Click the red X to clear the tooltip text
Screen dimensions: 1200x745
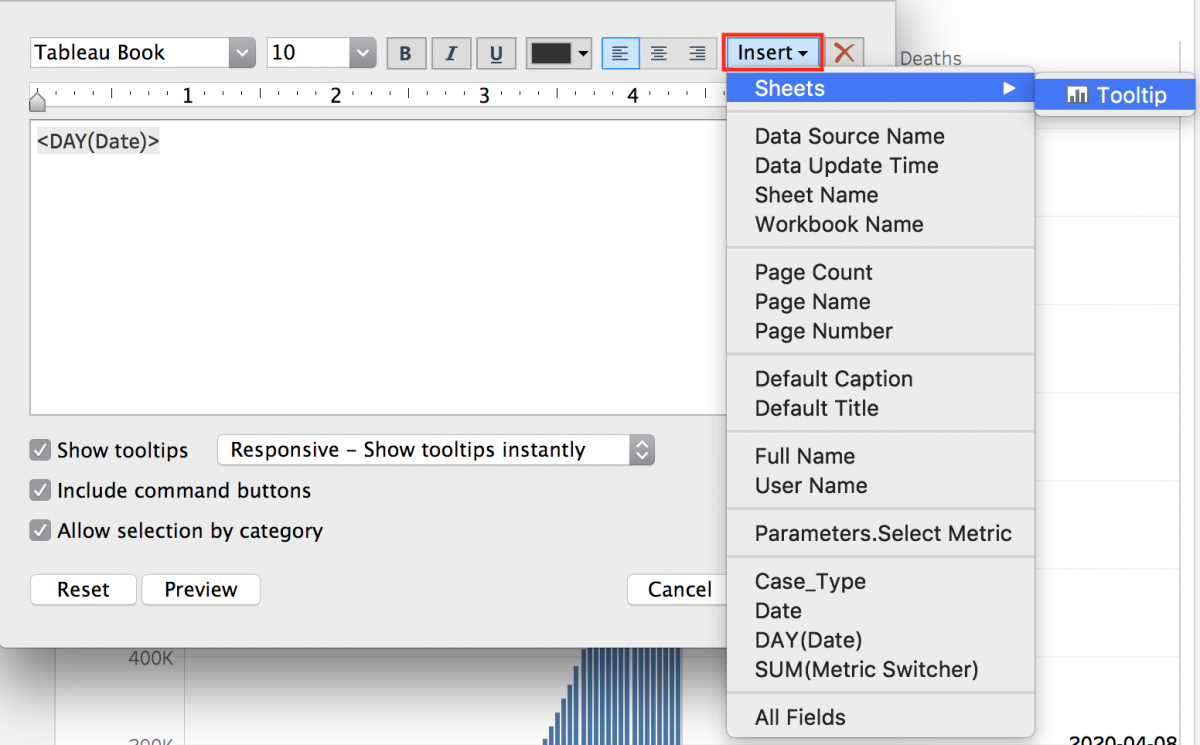845,52
